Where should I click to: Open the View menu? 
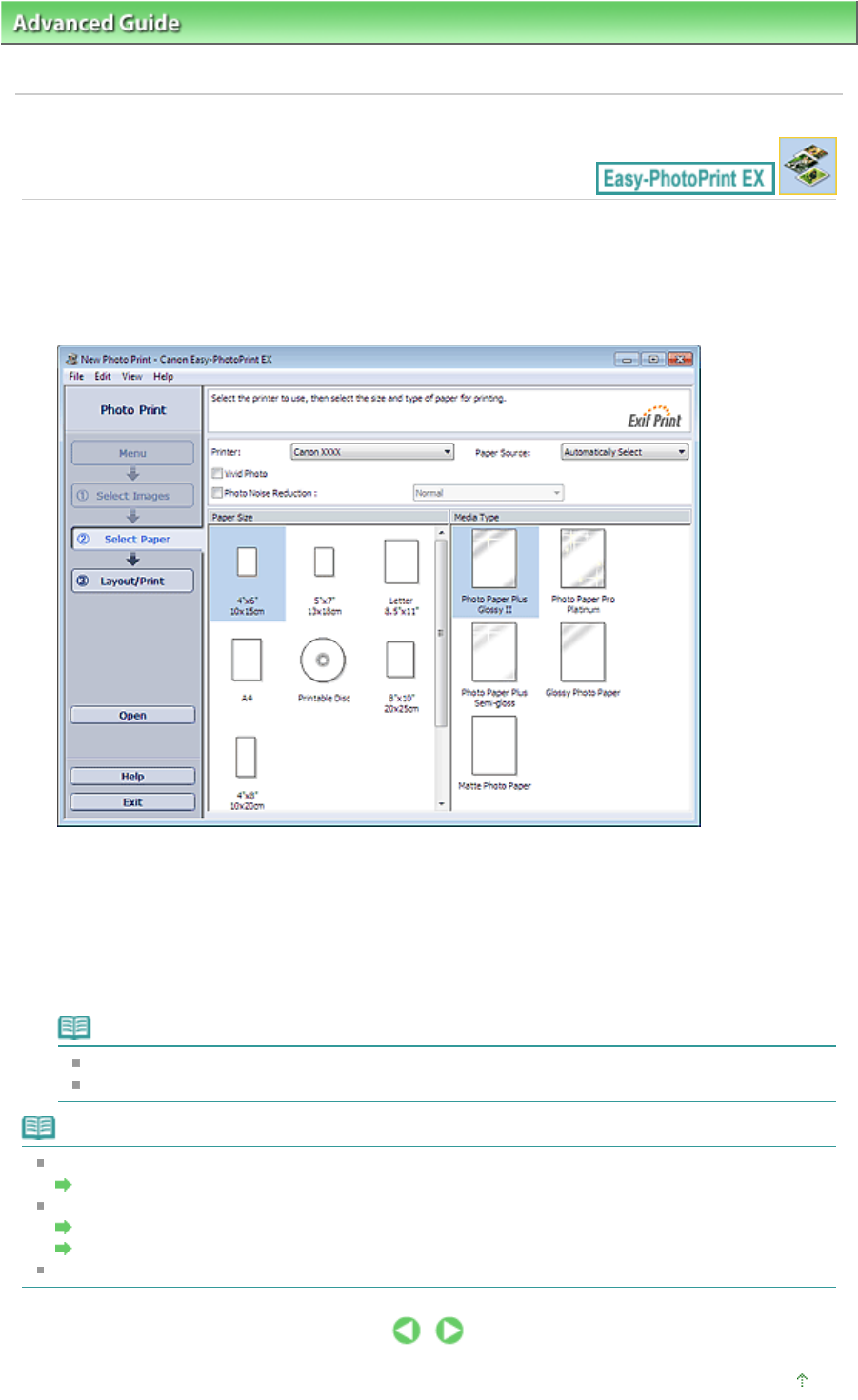[132, 377]
